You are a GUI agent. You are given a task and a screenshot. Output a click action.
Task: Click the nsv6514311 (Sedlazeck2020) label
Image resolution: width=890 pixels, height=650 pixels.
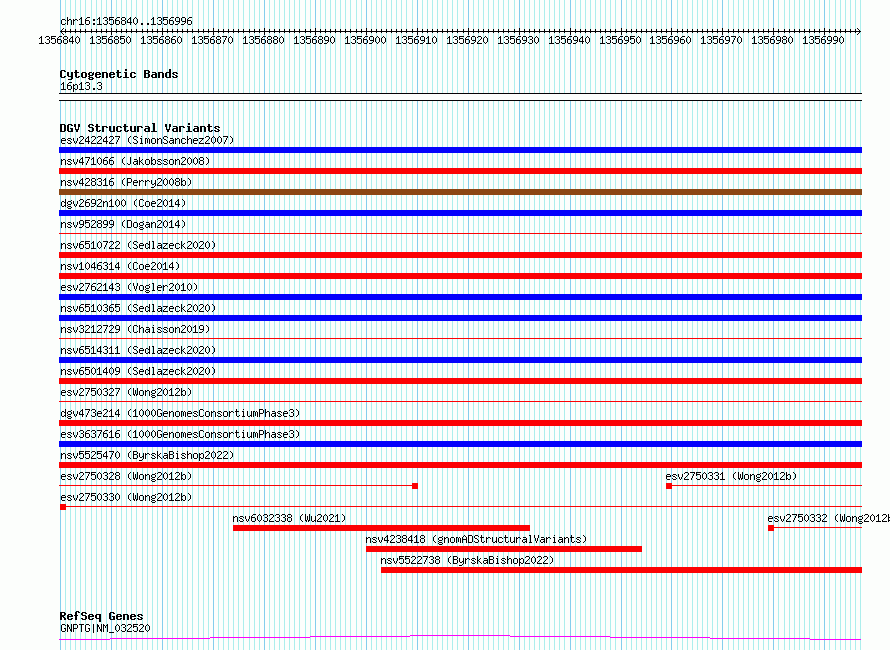click(138, 350)
